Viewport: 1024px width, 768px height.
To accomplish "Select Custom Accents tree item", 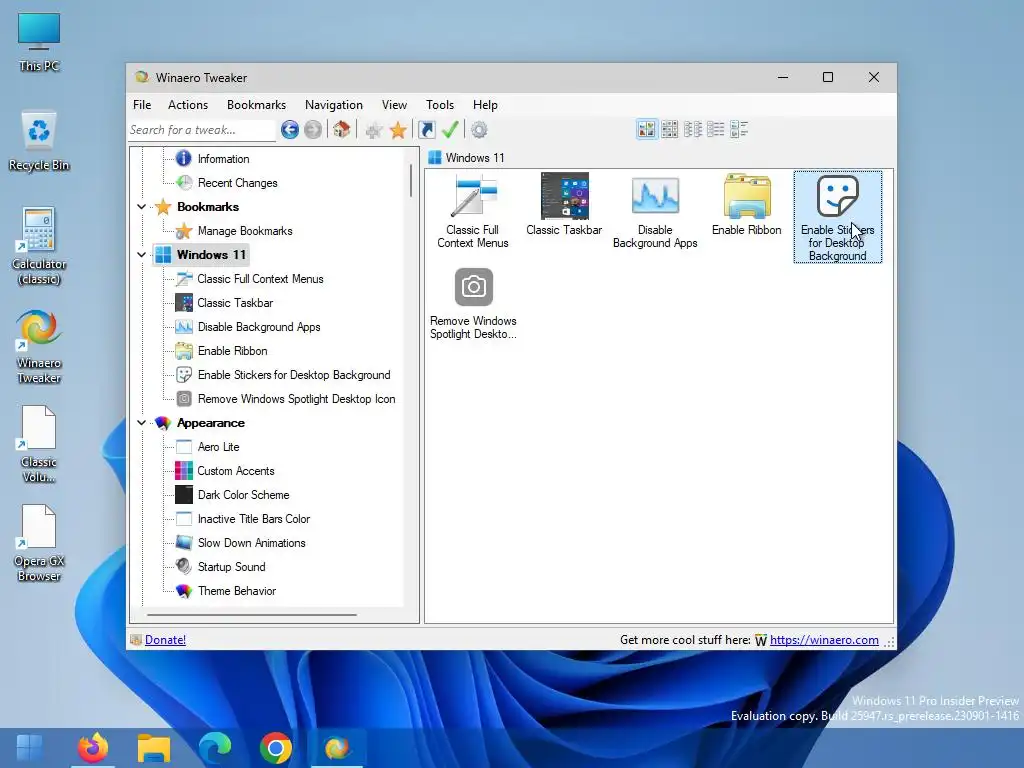I will click(x=236, y=471).
